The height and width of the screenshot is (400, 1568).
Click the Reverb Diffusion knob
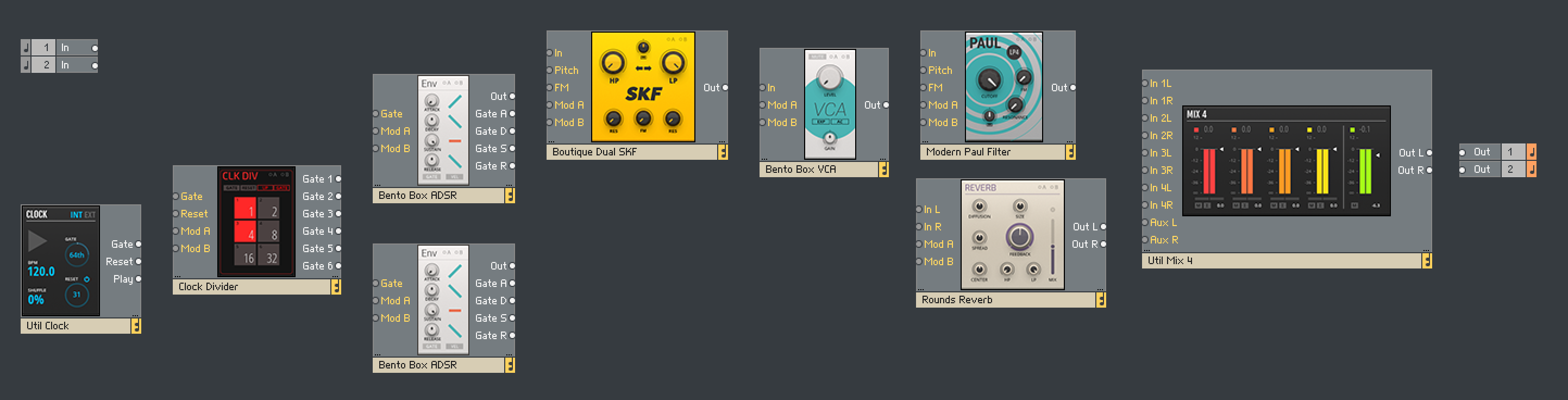979,207
